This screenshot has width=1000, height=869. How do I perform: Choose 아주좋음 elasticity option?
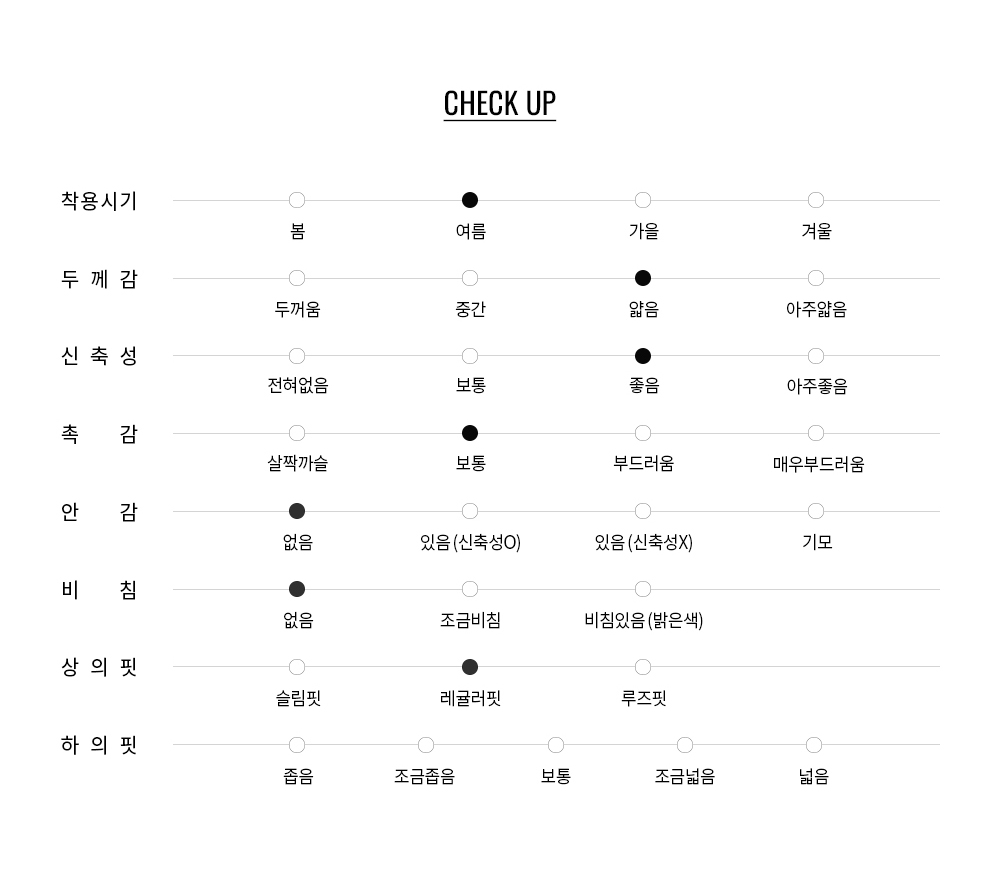click(816, 356)
